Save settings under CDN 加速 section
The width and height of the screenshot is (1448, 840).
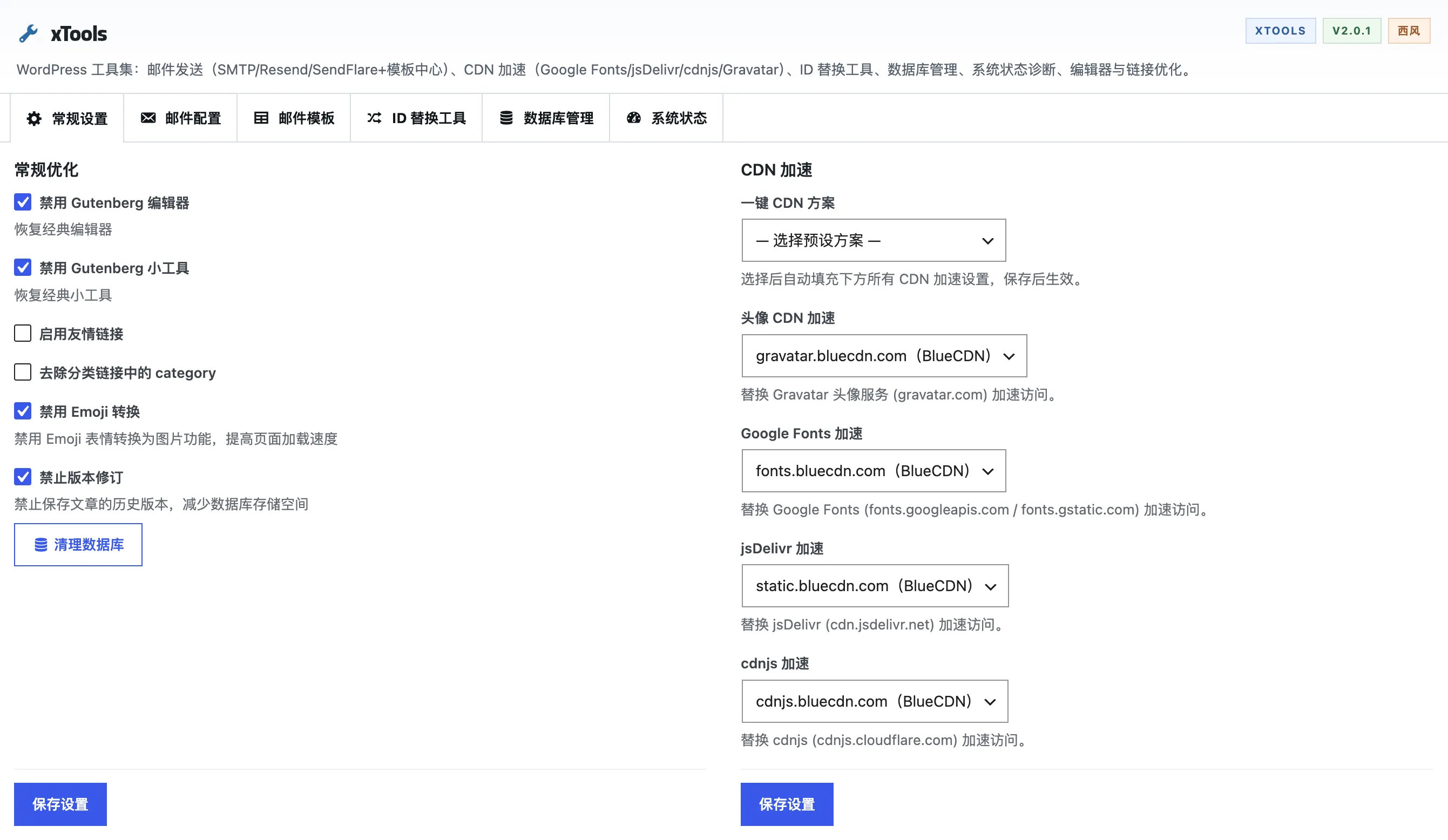click(x=787, y=804)
